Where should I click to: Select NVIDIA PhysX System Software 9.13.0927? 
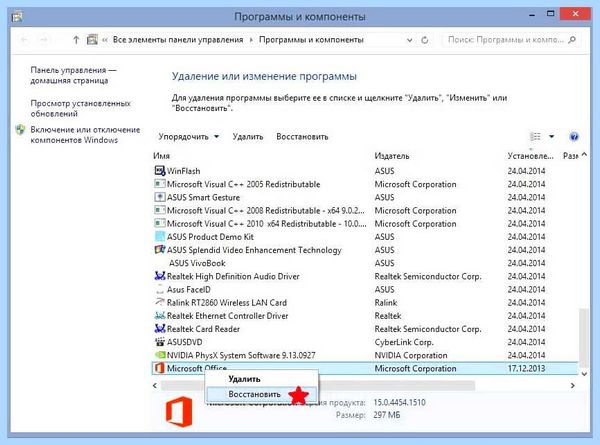pos(241,355)
